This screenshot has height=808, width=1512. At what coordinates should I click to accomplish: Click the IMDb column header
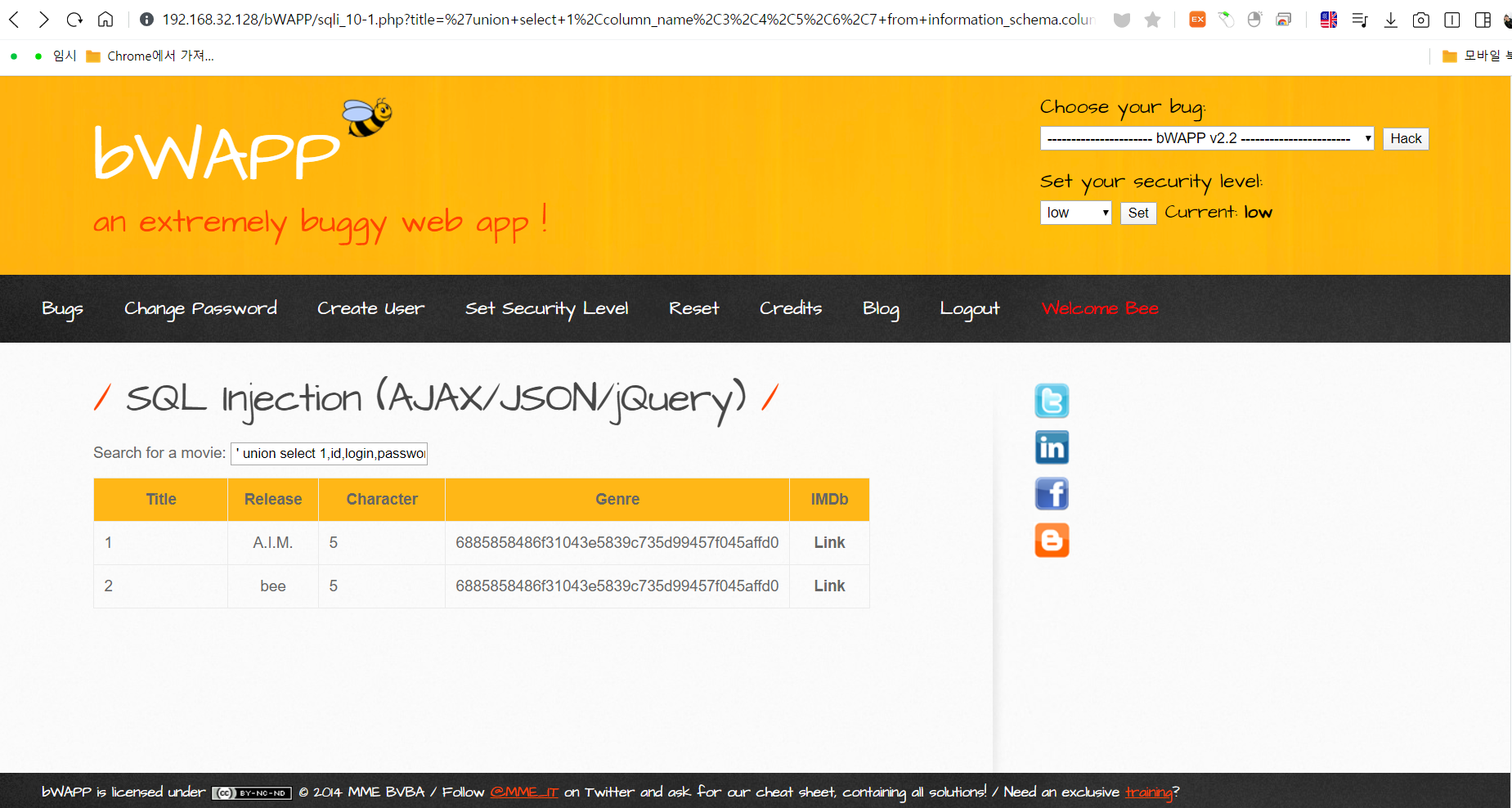pyautogui.click(x=829, y=499)
